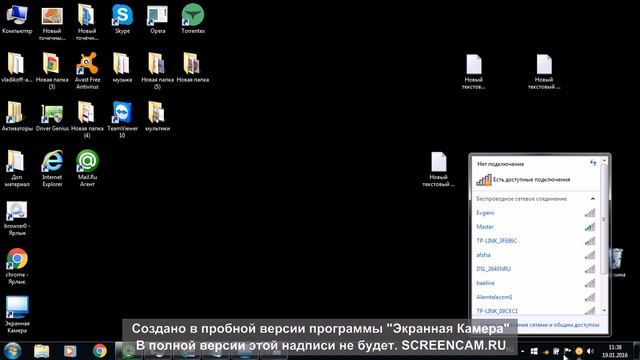Select the Avast Free Antivirus shortcut
The height and width of the screenshot is (360, 640).
pos(87,71)
